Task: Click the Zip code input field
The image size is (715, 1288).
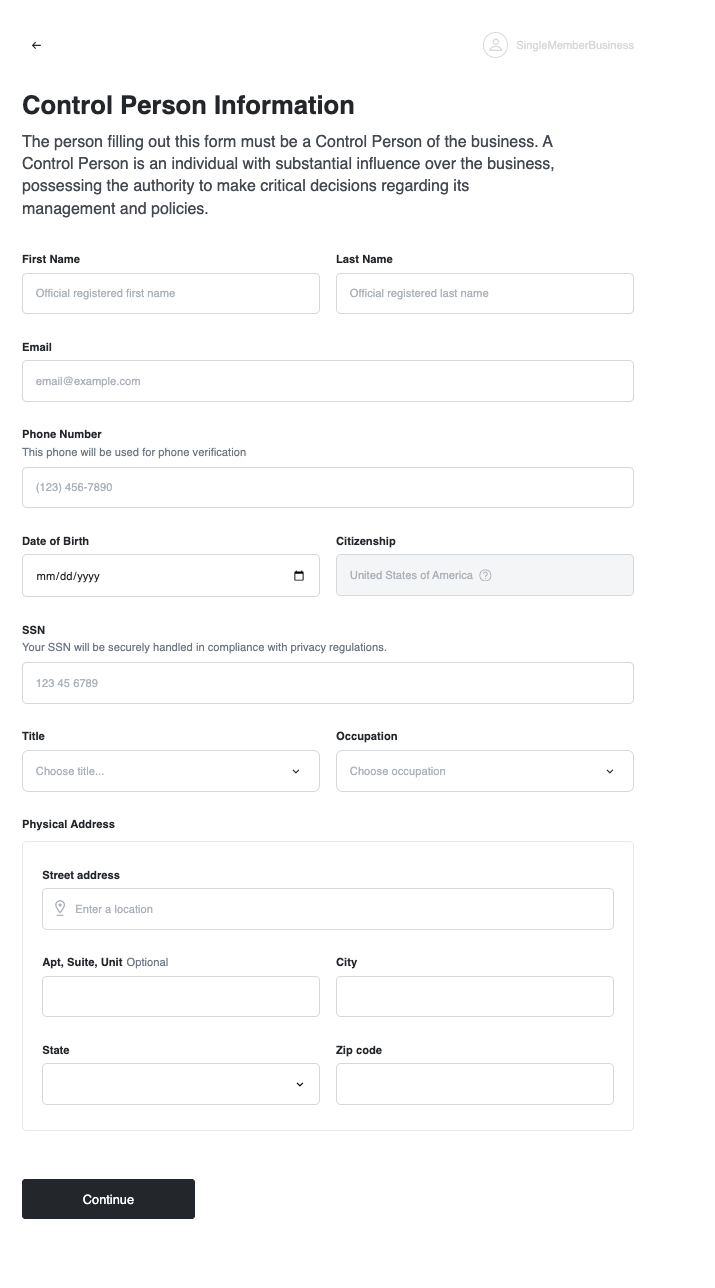Action: point(474,1083)
